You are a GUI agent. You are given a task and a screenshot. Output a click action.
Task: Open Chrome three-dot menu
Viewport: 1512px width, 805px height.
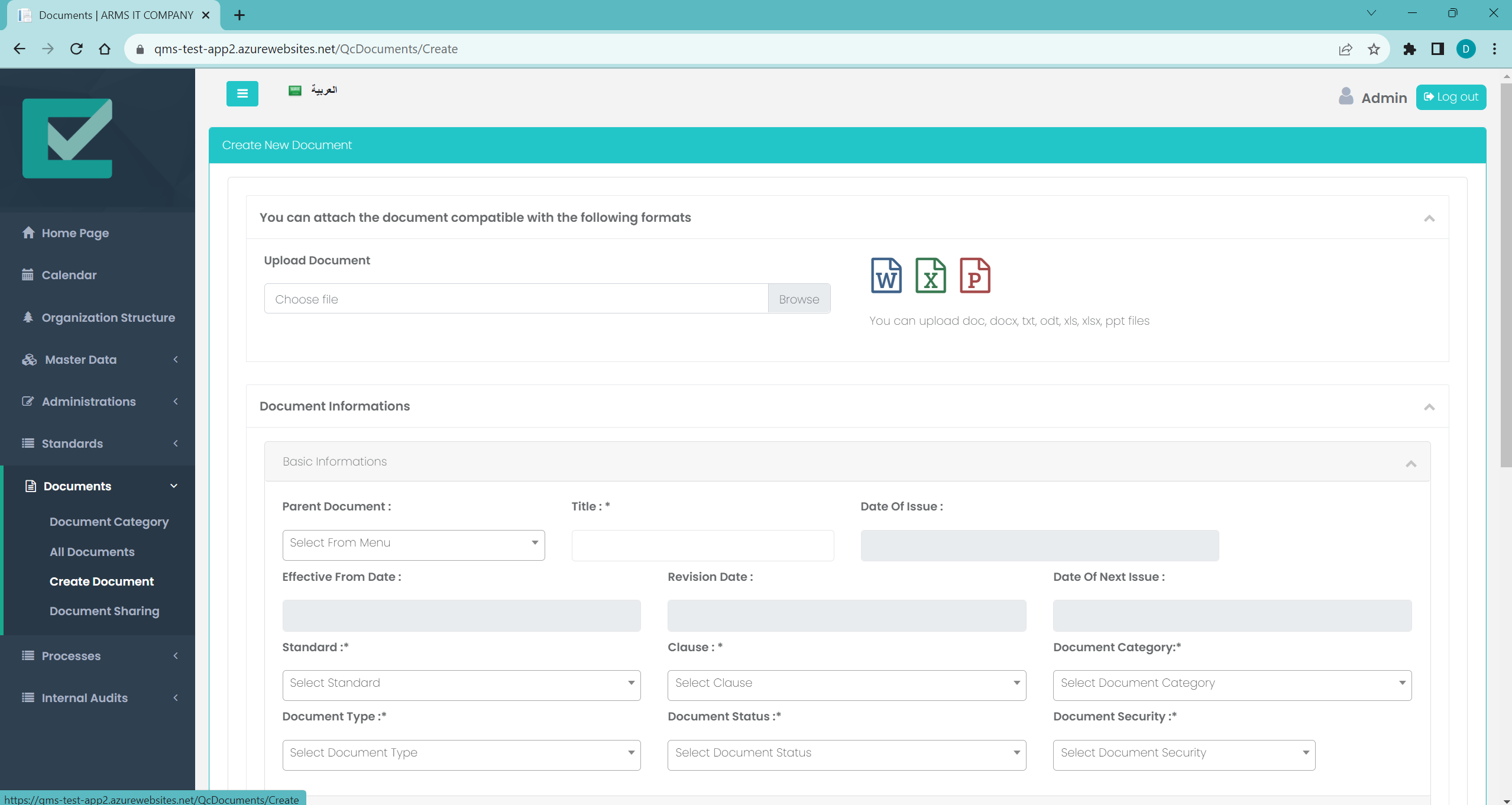tap(1494, 49)
